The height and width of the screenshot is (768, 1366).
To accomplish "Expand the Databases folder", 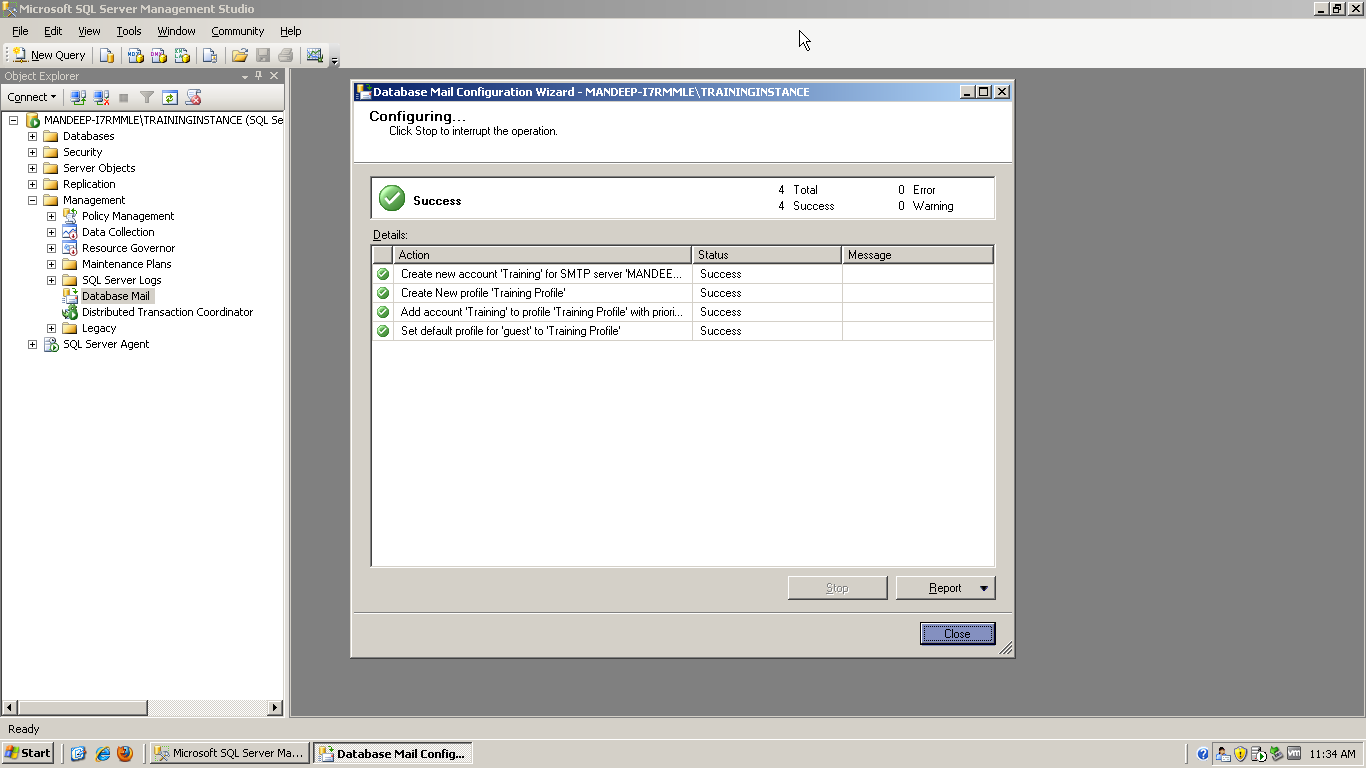I will click(x=33, y=136).
